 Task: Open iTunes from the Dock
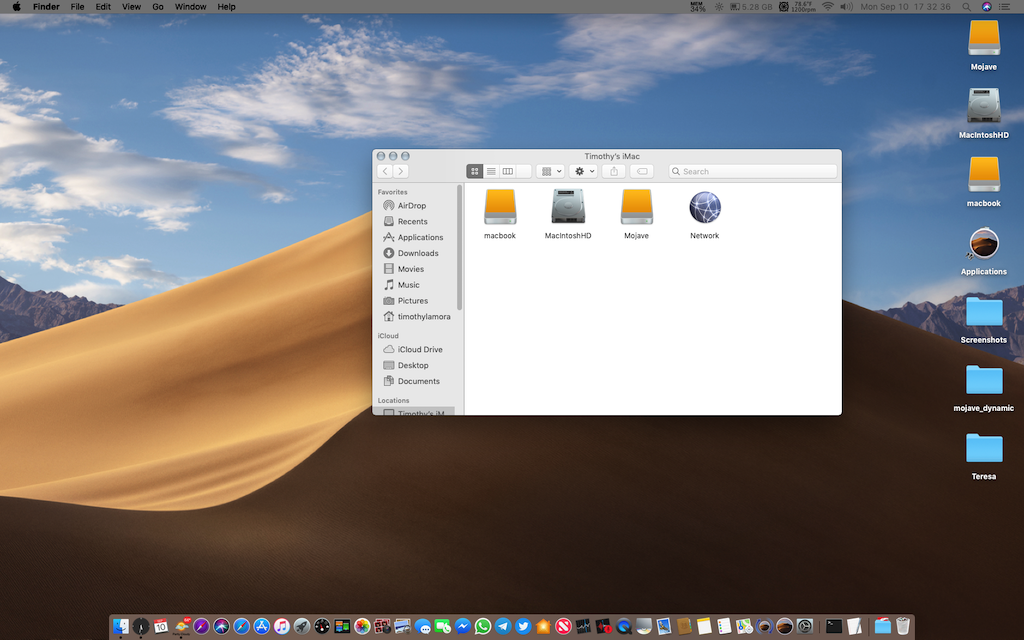281,626
